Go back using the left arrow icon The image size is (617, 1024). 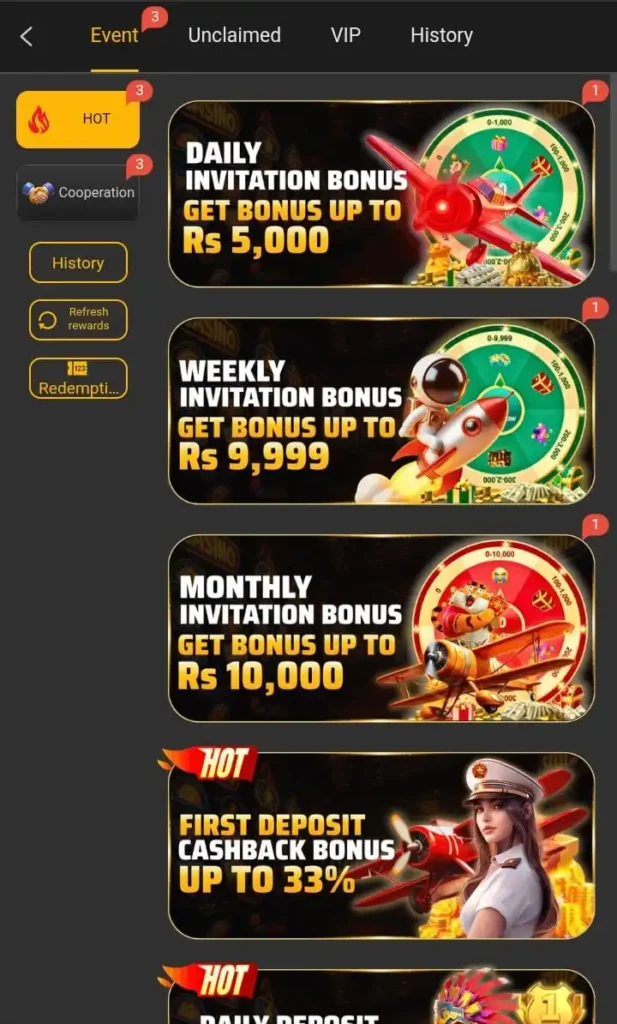(x=26, y=37)
